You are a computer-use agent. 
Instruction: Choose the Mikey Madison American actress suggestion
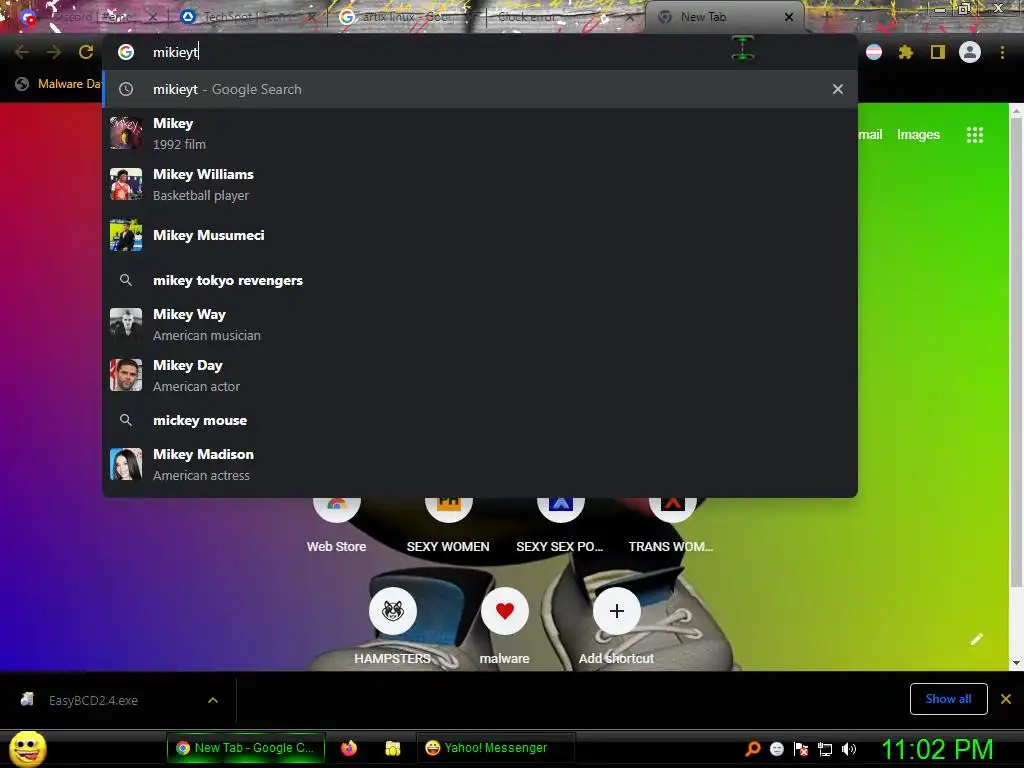click(480, 464)
